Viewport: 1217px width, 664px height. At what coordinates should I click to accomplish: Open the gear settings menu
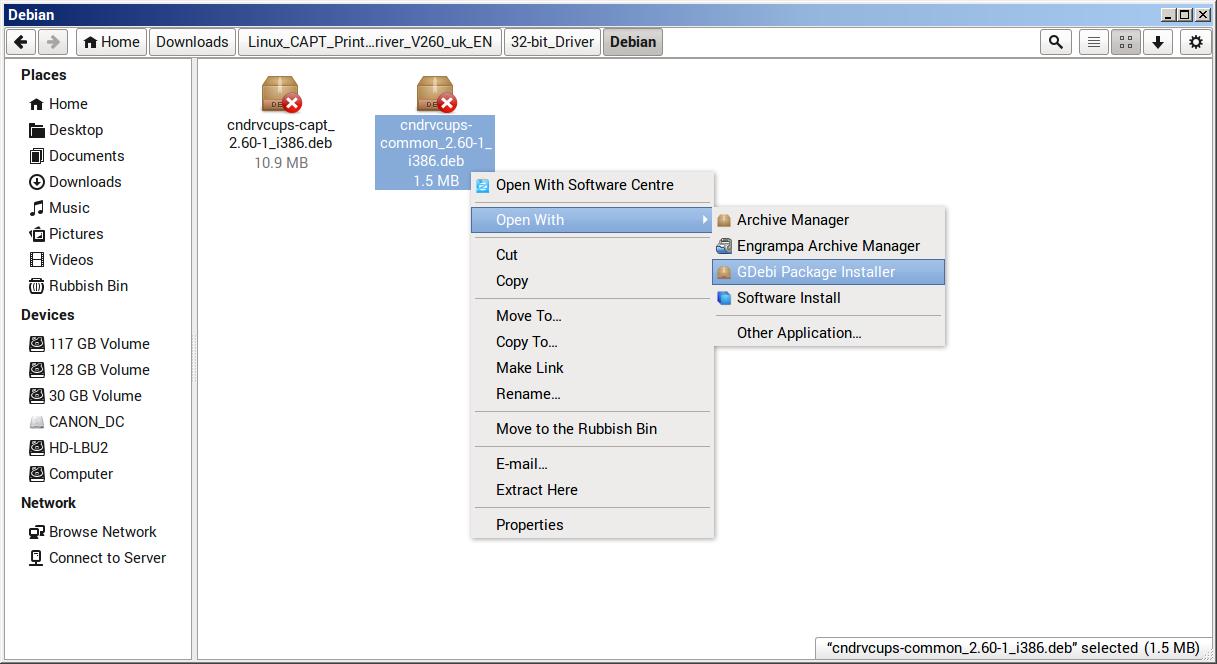[1195, 42]
